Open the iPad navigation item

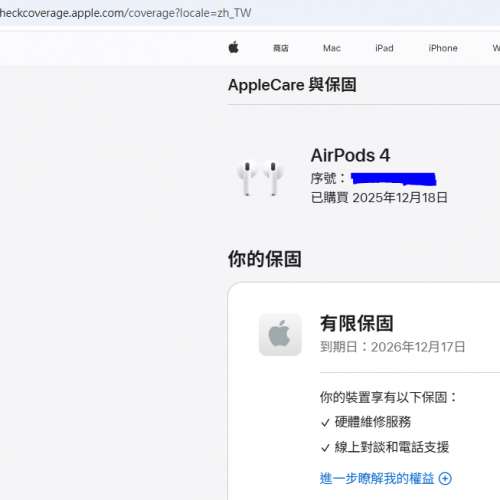pos(384,48)
